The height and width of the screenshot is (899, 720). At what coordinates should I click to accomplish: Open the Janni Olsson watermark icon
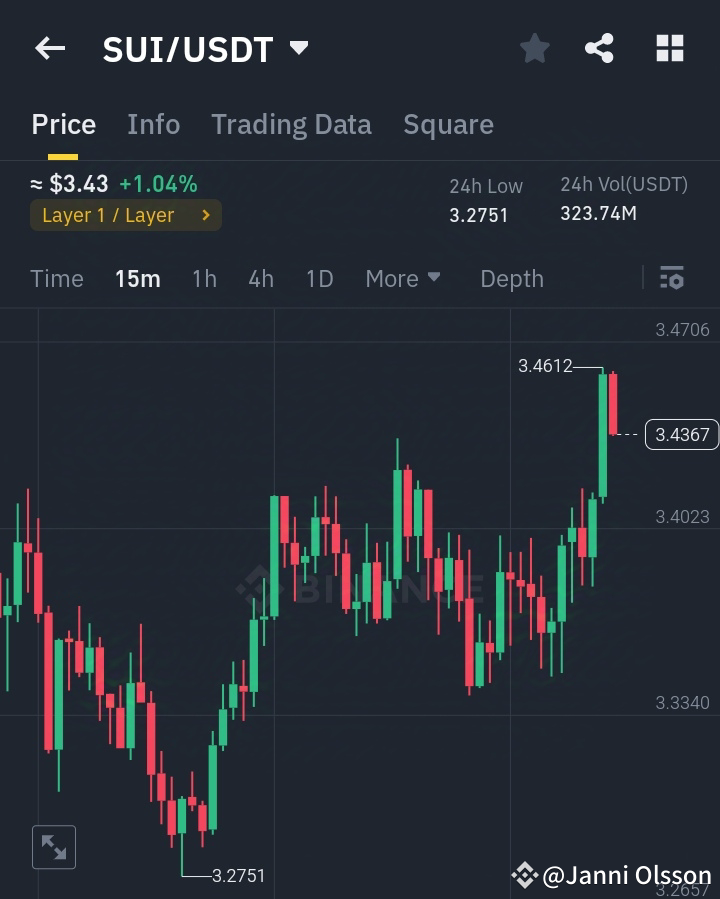pyautogui.click(x=523, y=874)
